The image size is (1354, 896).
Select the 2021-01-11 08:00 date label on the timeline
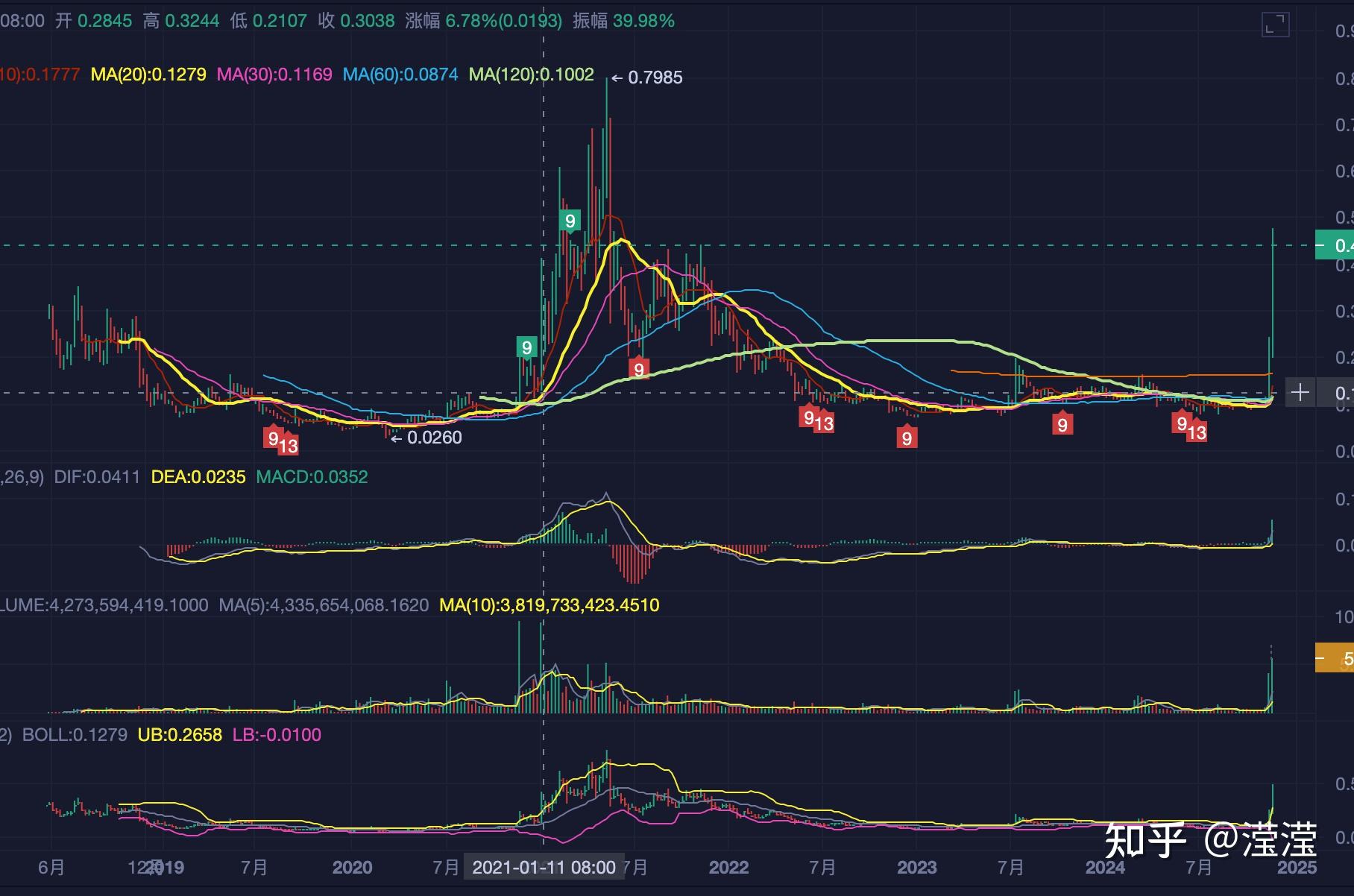544,867
